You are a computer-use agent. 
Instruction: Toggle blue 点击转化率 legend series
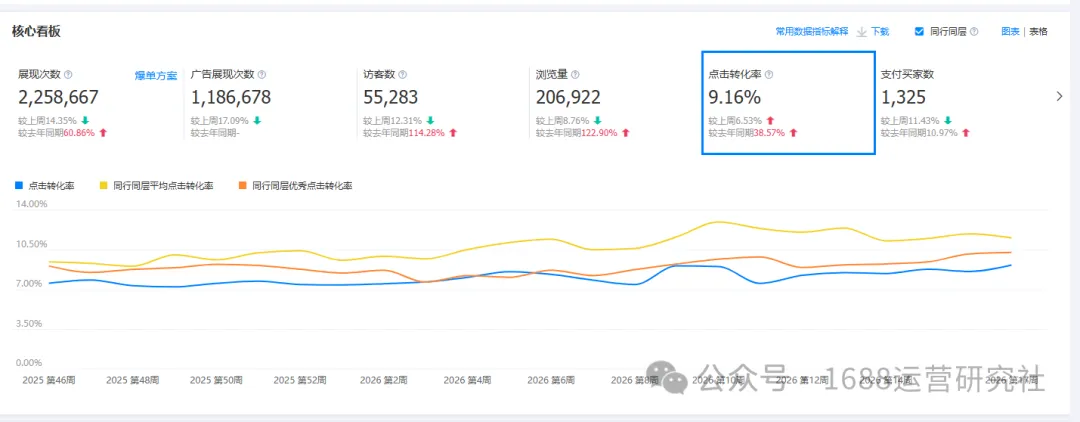(45, 186)
